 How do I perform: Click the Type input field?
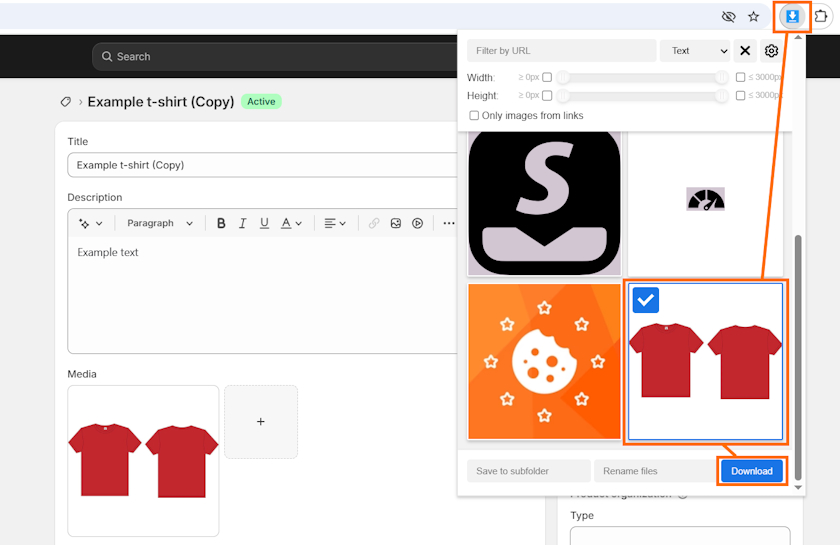coord(680,536)
